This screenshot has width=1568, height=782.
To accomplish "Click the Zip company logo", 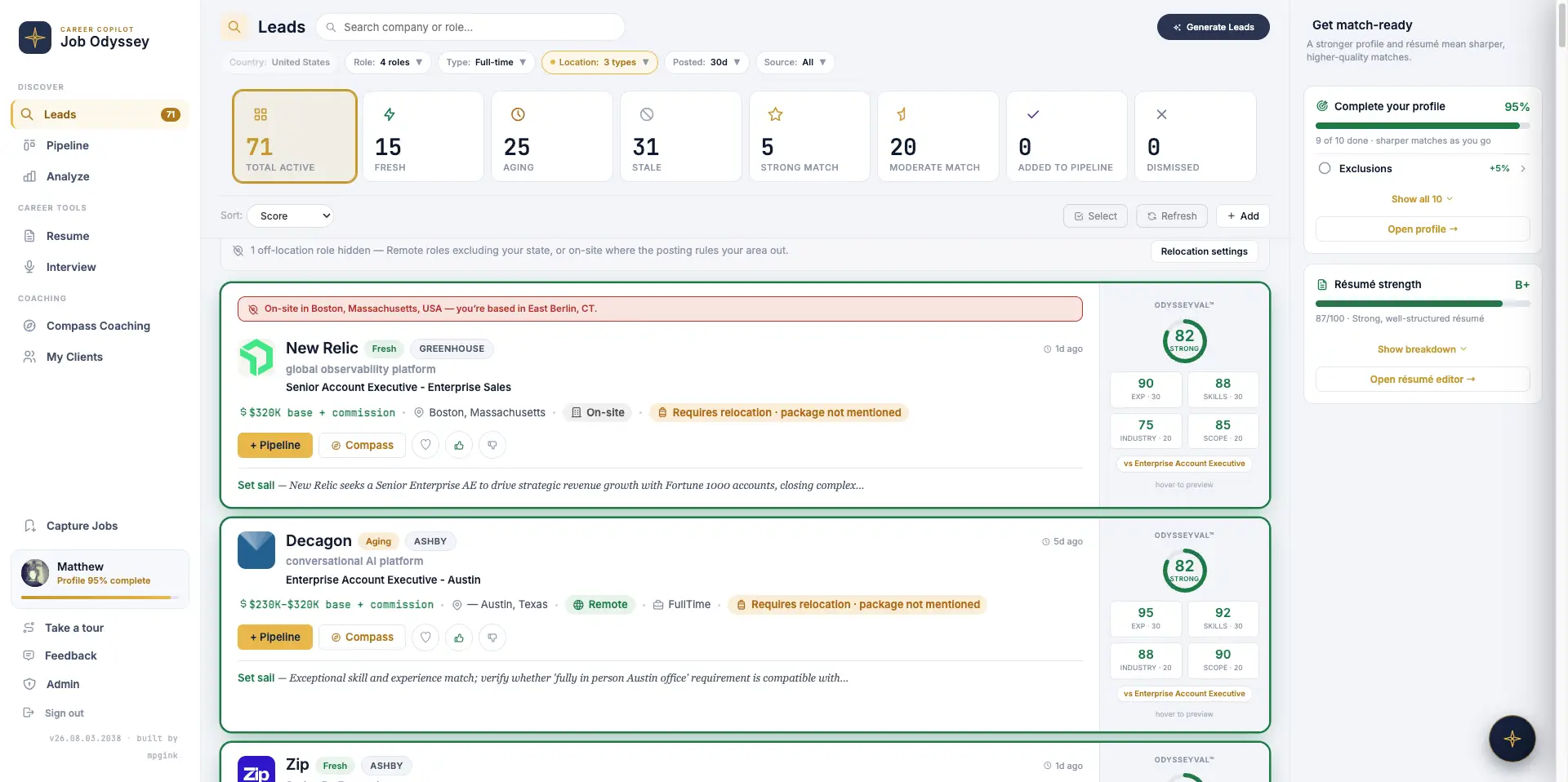I will click(256, 769).
